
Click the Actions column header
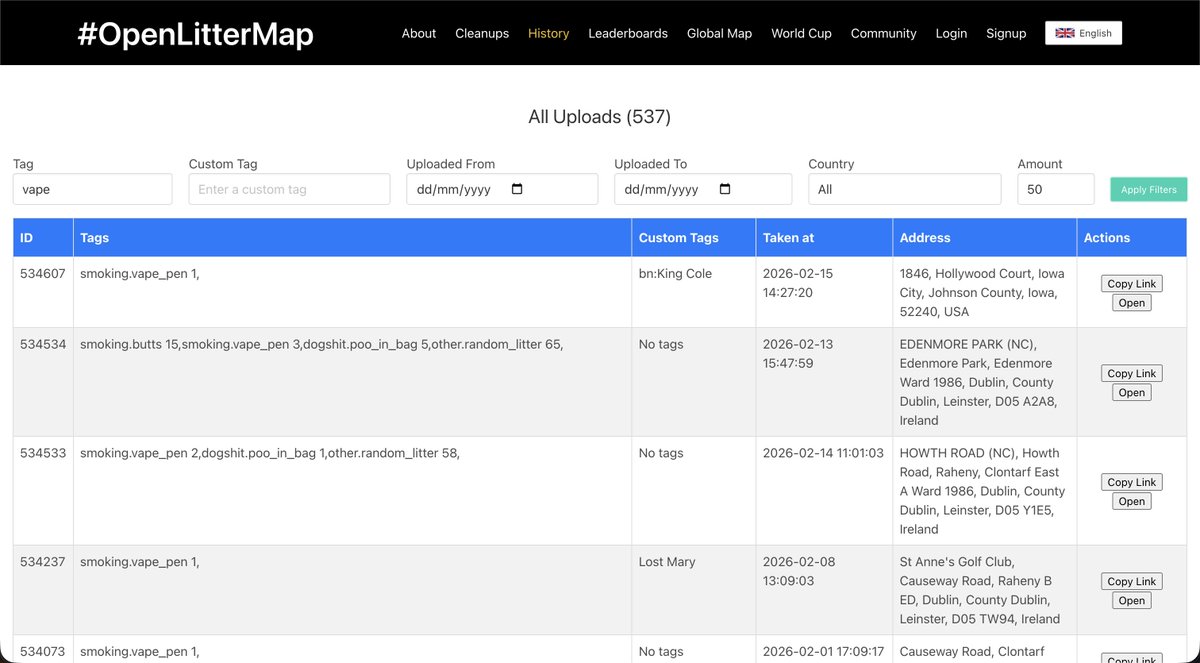[1132, 238]
